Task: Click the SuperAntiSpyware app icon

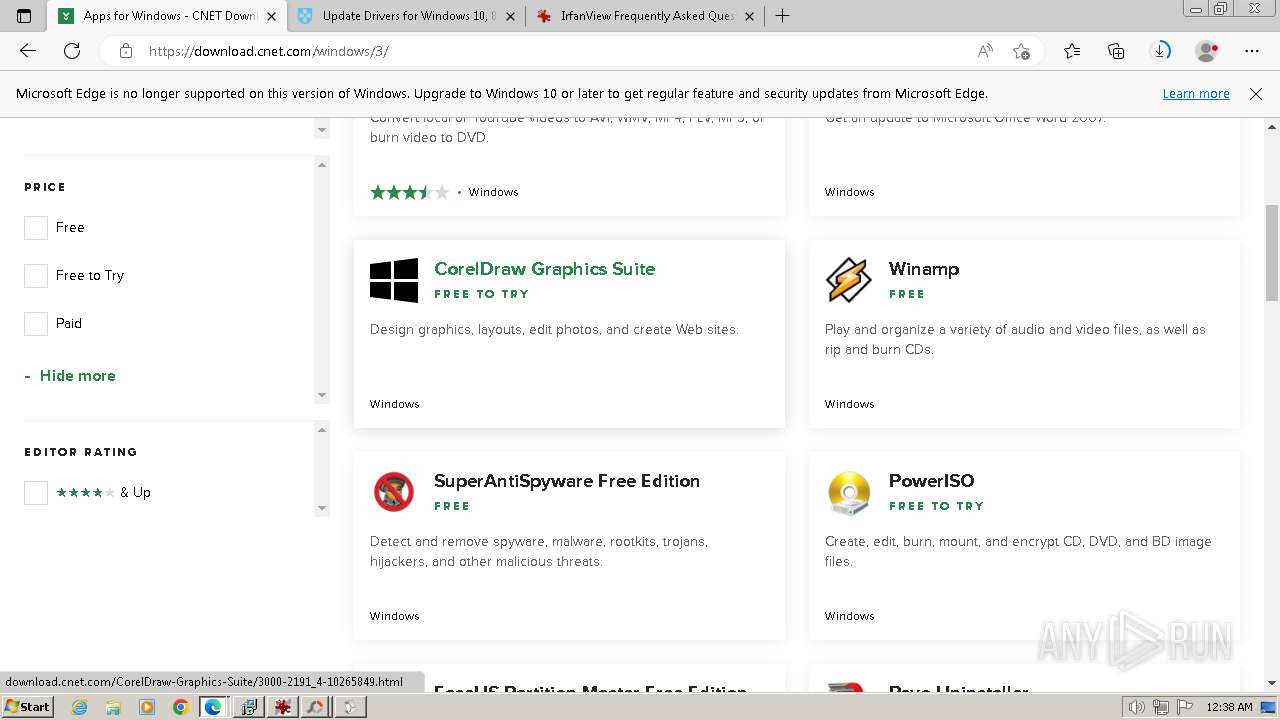Action: 394,492
